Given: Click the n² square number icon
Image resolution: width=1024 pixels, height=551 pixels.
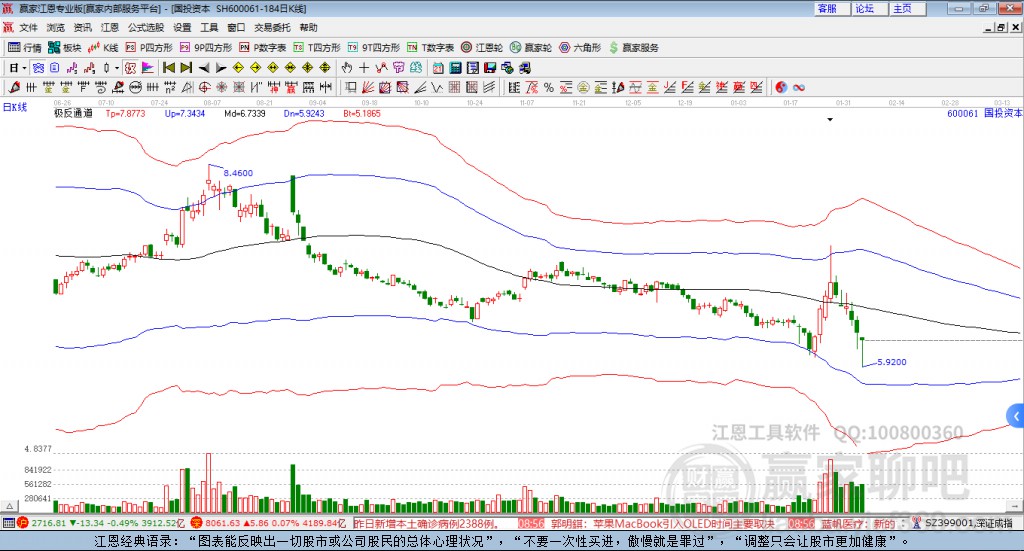Looking at the screenshot, I should point(170,87).
